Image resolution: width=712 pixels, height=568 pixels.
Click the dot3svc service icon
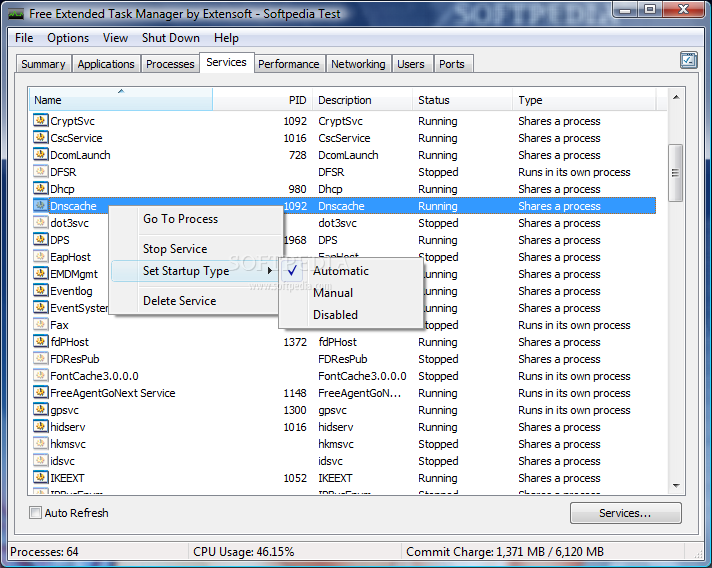click(40, 222)
